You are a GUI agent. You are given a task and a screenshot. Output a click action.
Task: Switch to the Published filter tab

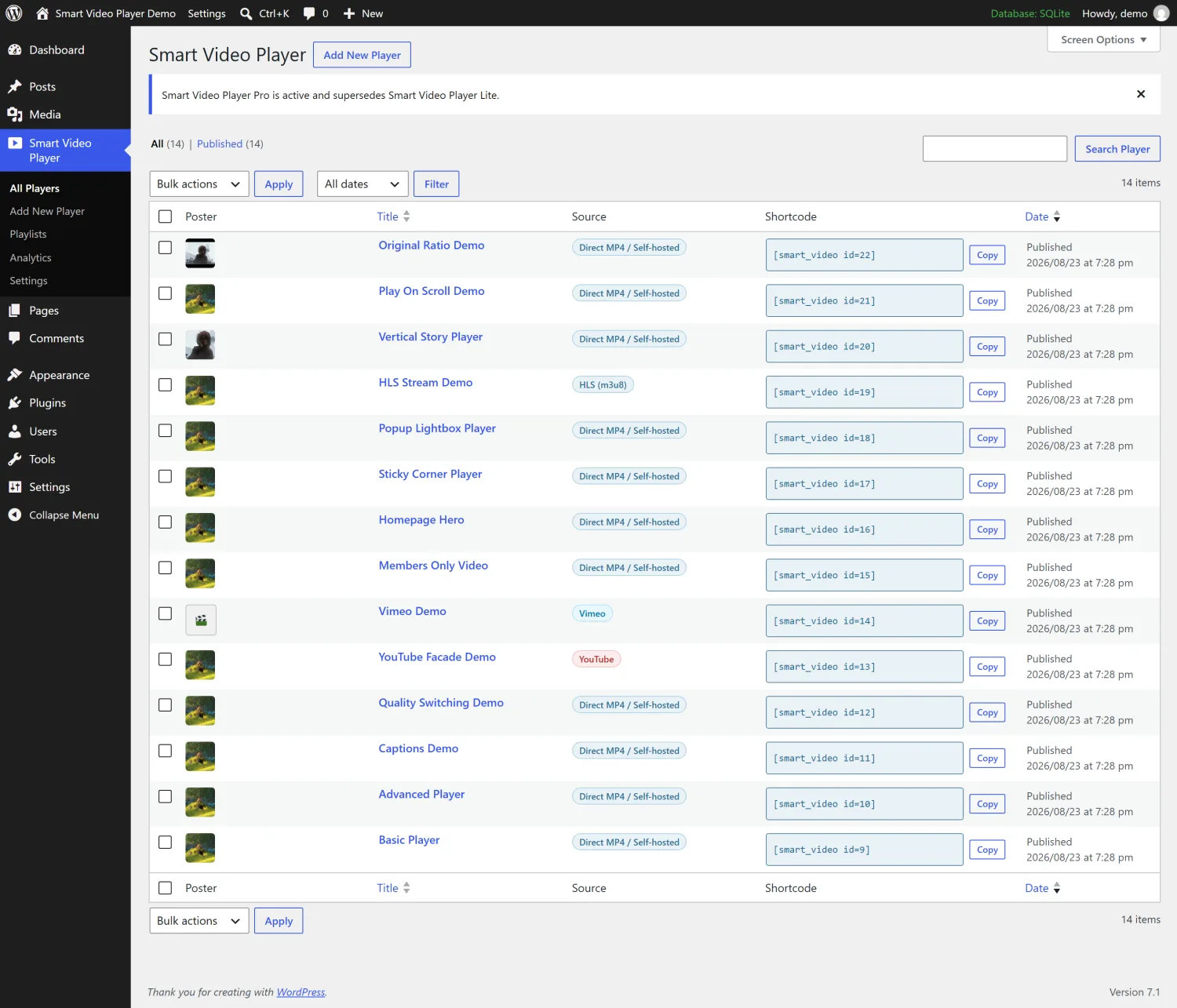pos(220,144)
